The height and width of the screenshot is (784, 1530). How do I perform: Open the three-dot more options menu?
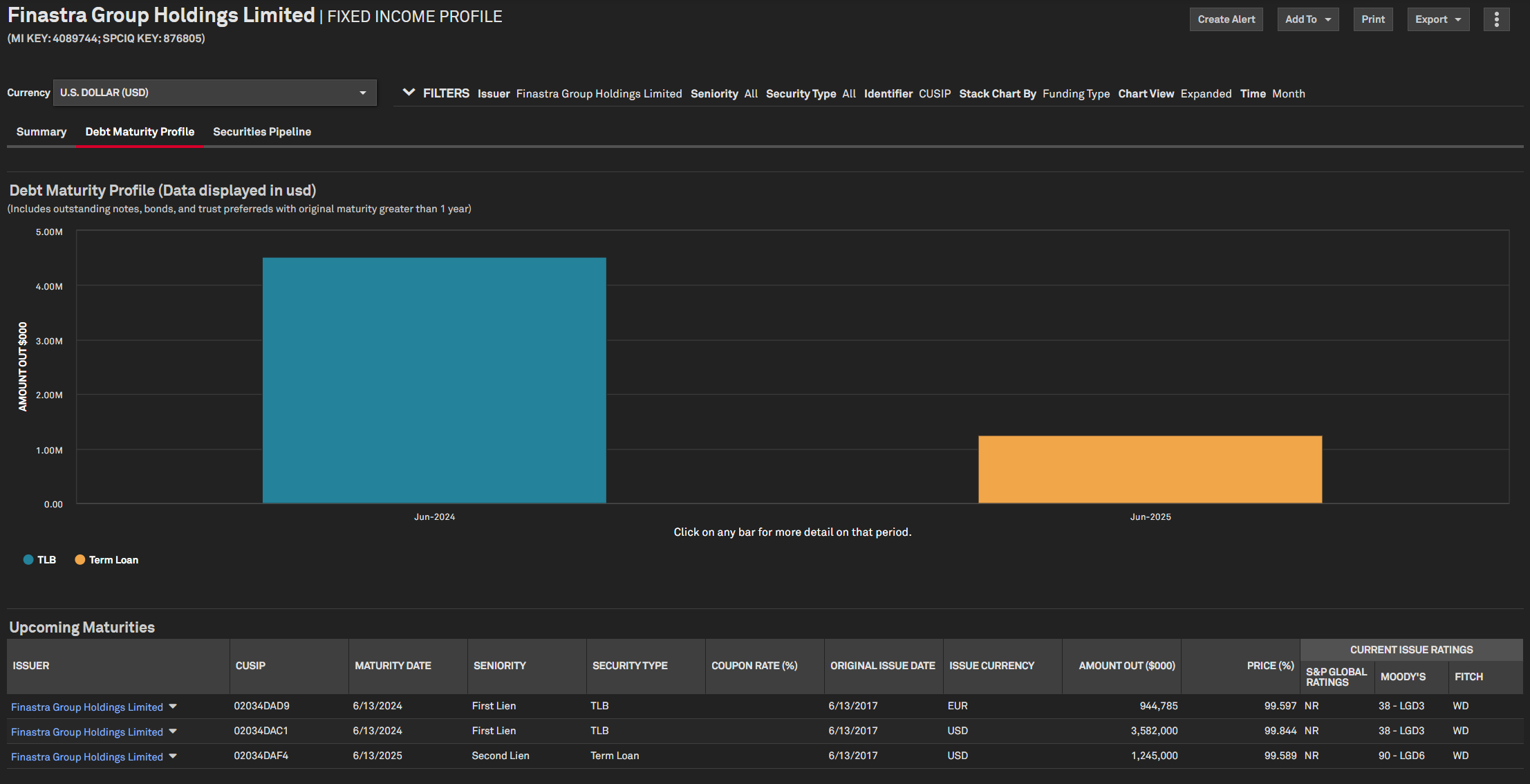coord(1496,19)
